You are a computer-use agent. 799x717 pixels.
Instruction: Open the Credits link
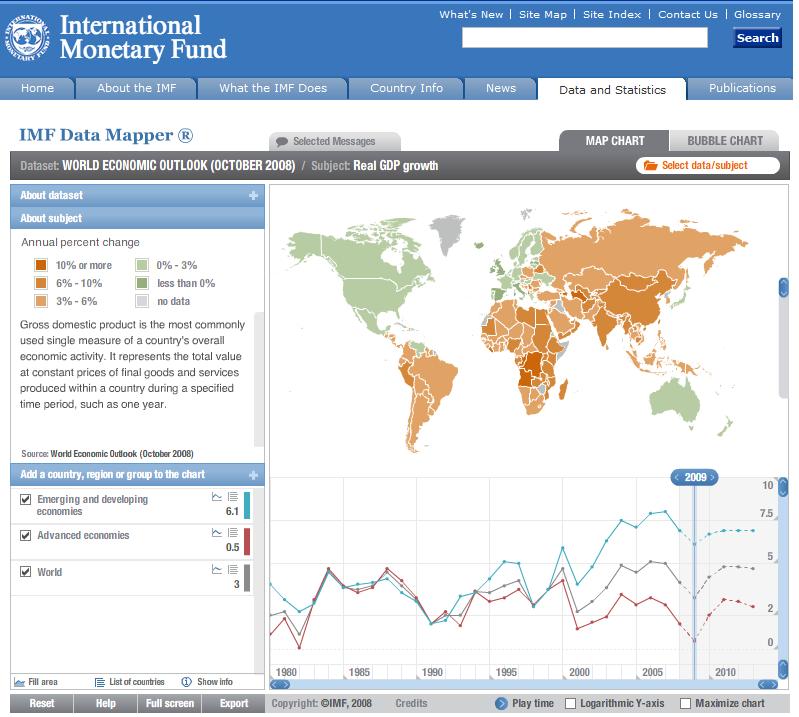[x=411, y=703]
